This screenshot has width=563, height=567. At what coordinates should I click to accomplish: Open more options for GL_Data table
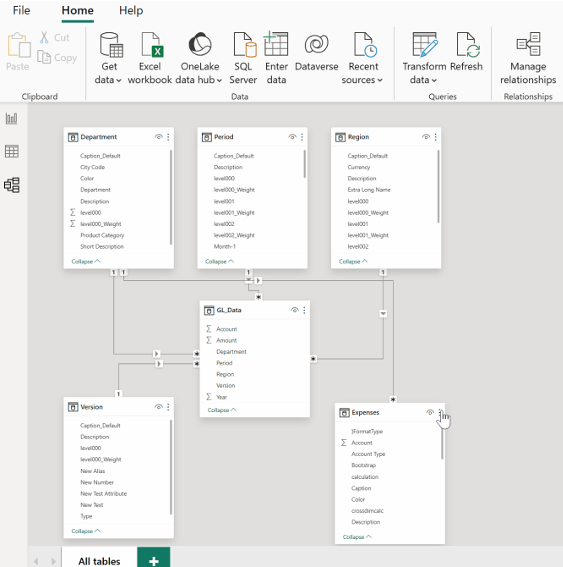304,310
